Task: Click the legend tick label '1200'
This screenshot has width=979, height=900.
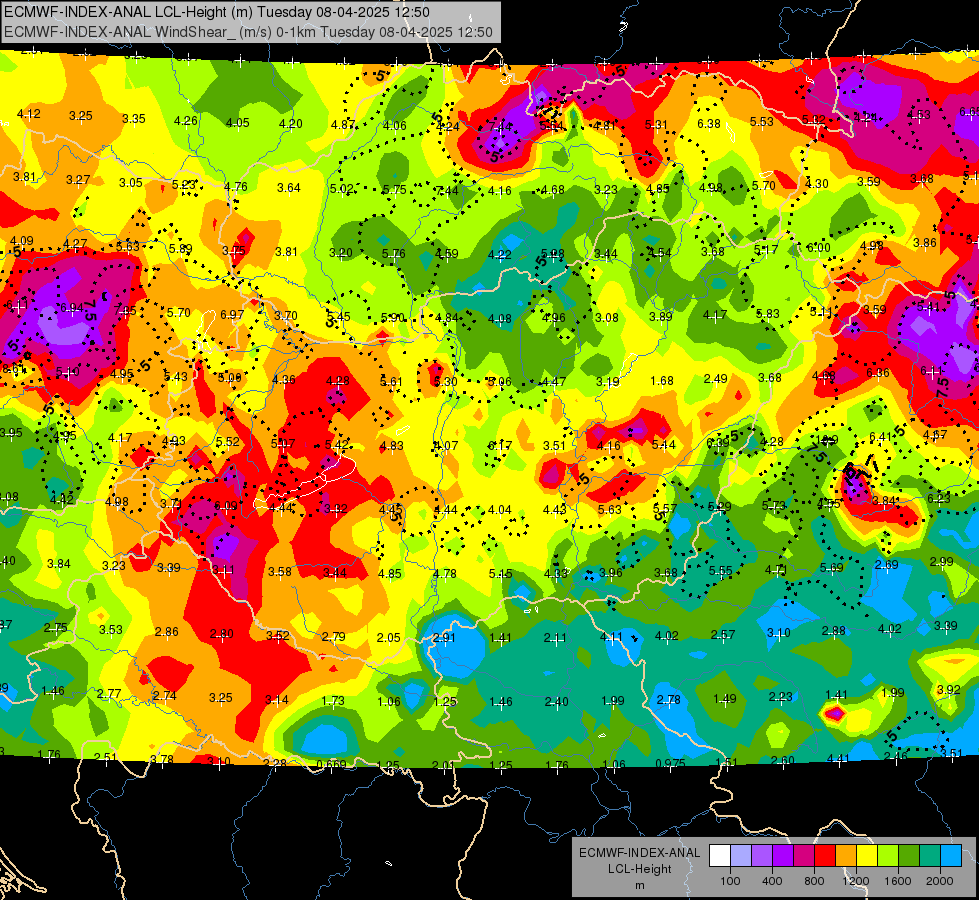Action: click(x=856, y=881)
